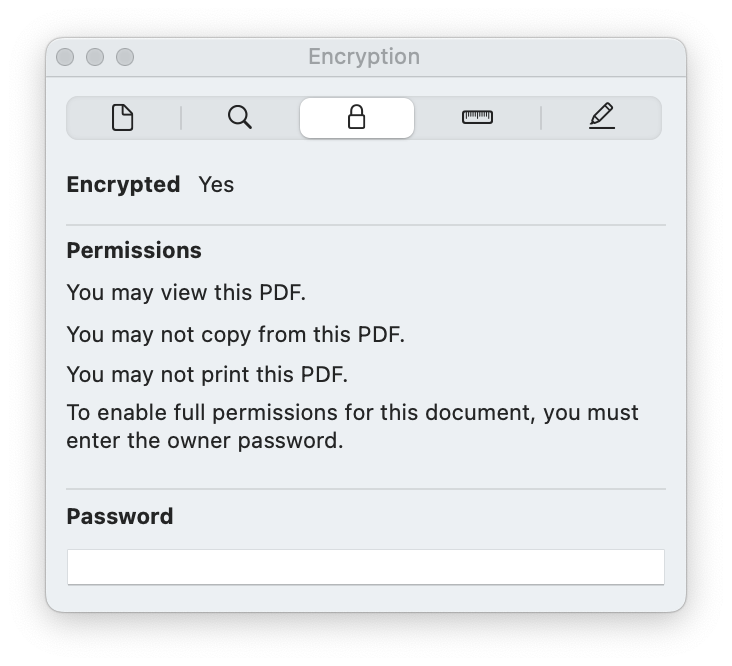Click the Permissions section heading

(134, 251)
